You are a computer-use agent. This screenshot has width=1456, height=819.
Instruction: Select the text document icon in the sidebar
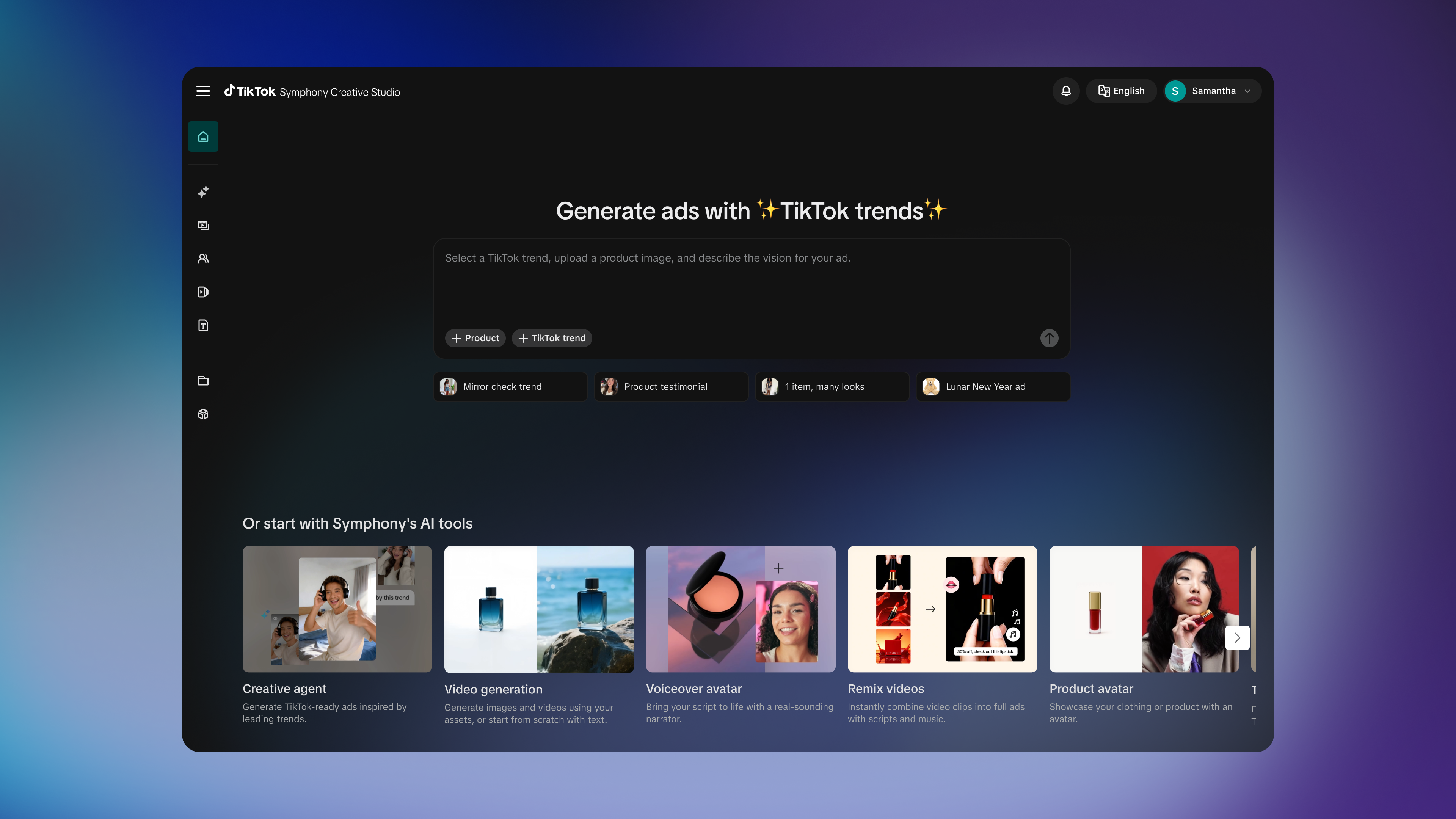[x=203, y=325]
